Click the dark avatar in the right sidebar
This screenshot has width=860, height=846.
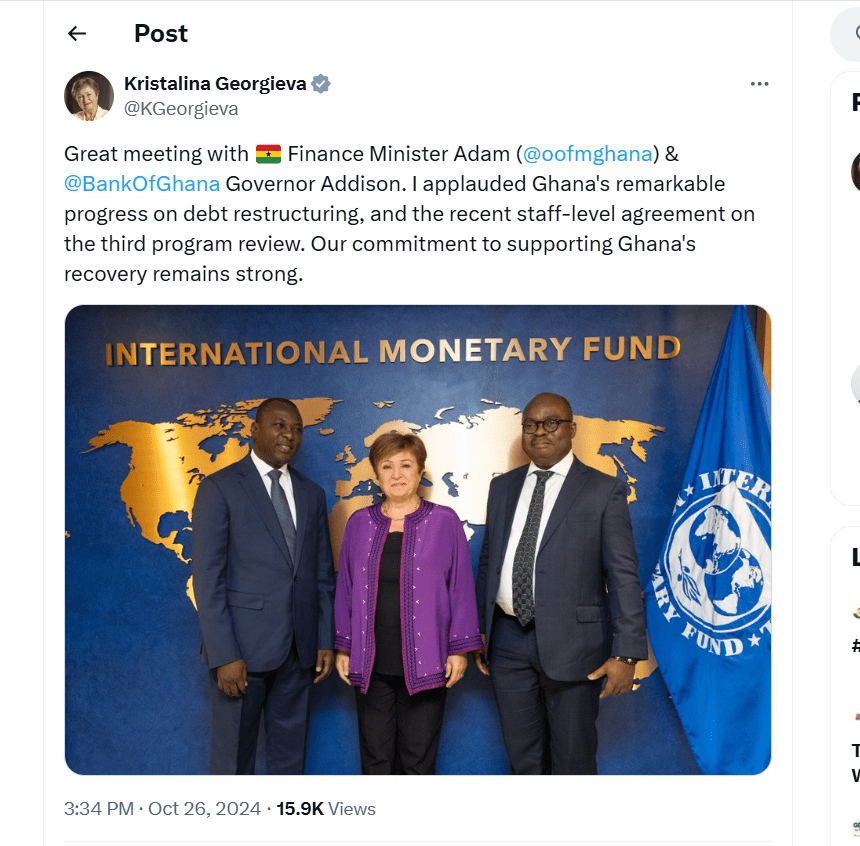click(x=855, y=171)
